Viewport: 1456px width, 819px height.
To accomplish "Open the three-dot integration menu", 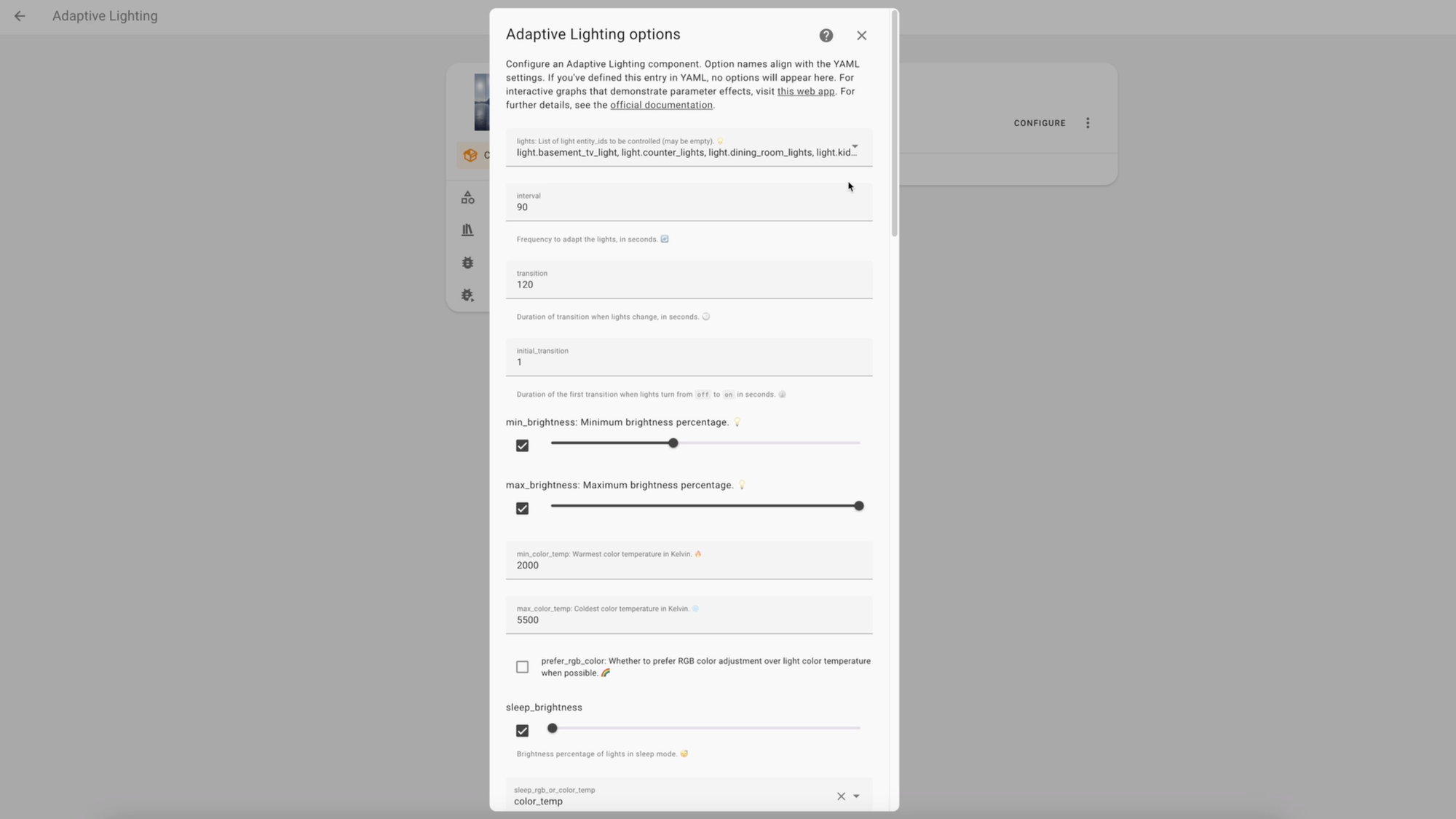I will click(x=1088, y=123).
